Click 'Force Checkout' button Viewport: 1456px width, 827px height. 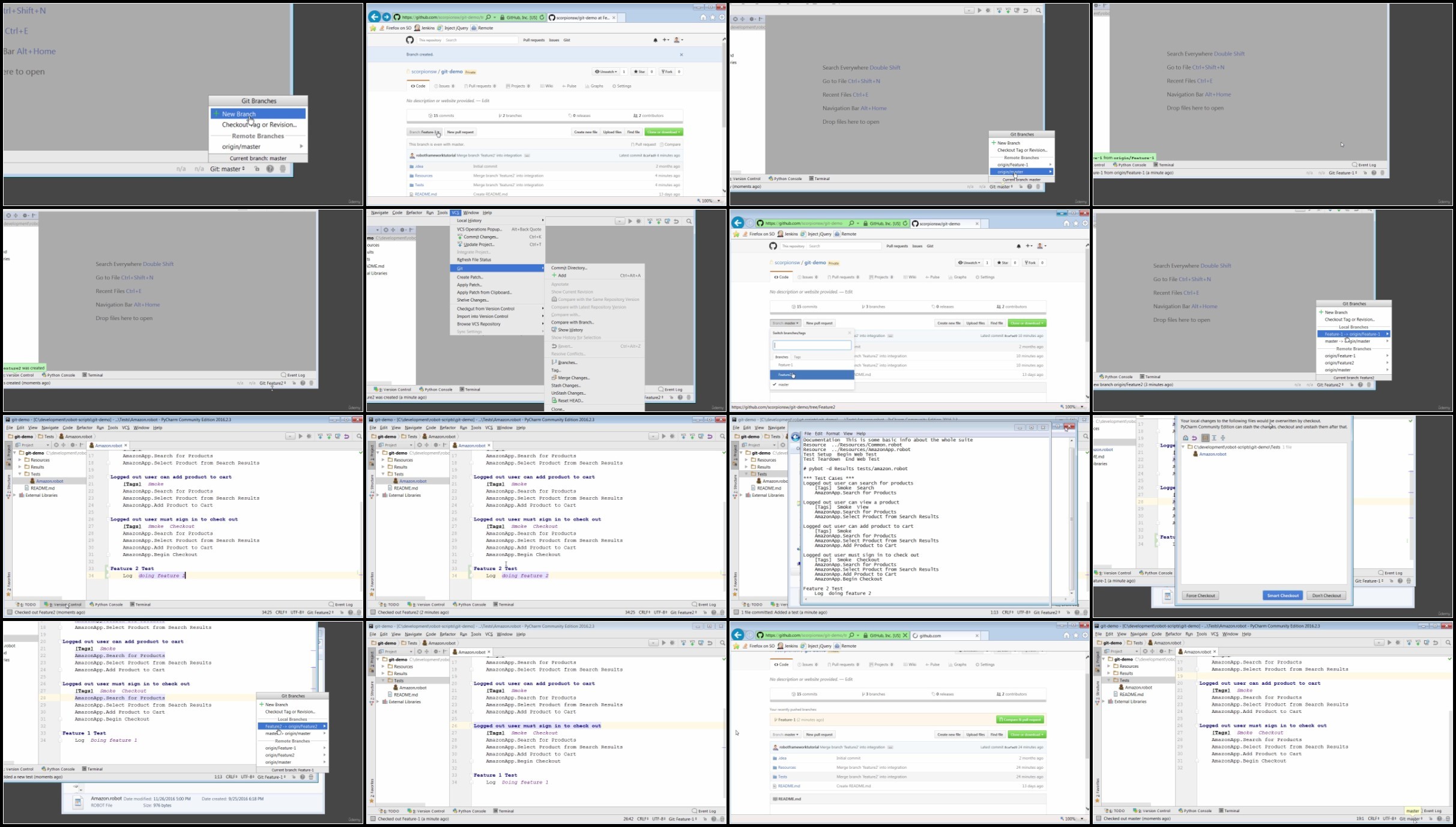tap(1200, 596)
